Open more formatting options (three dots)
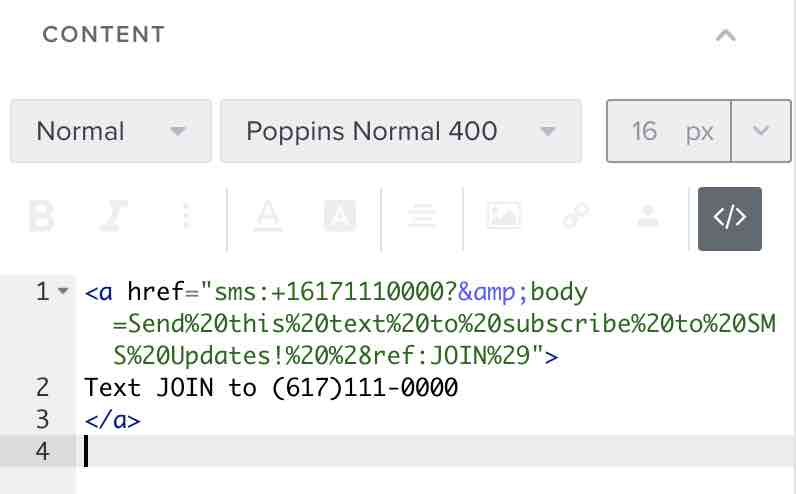Screen dimensions: 796x494 point(185,216)
